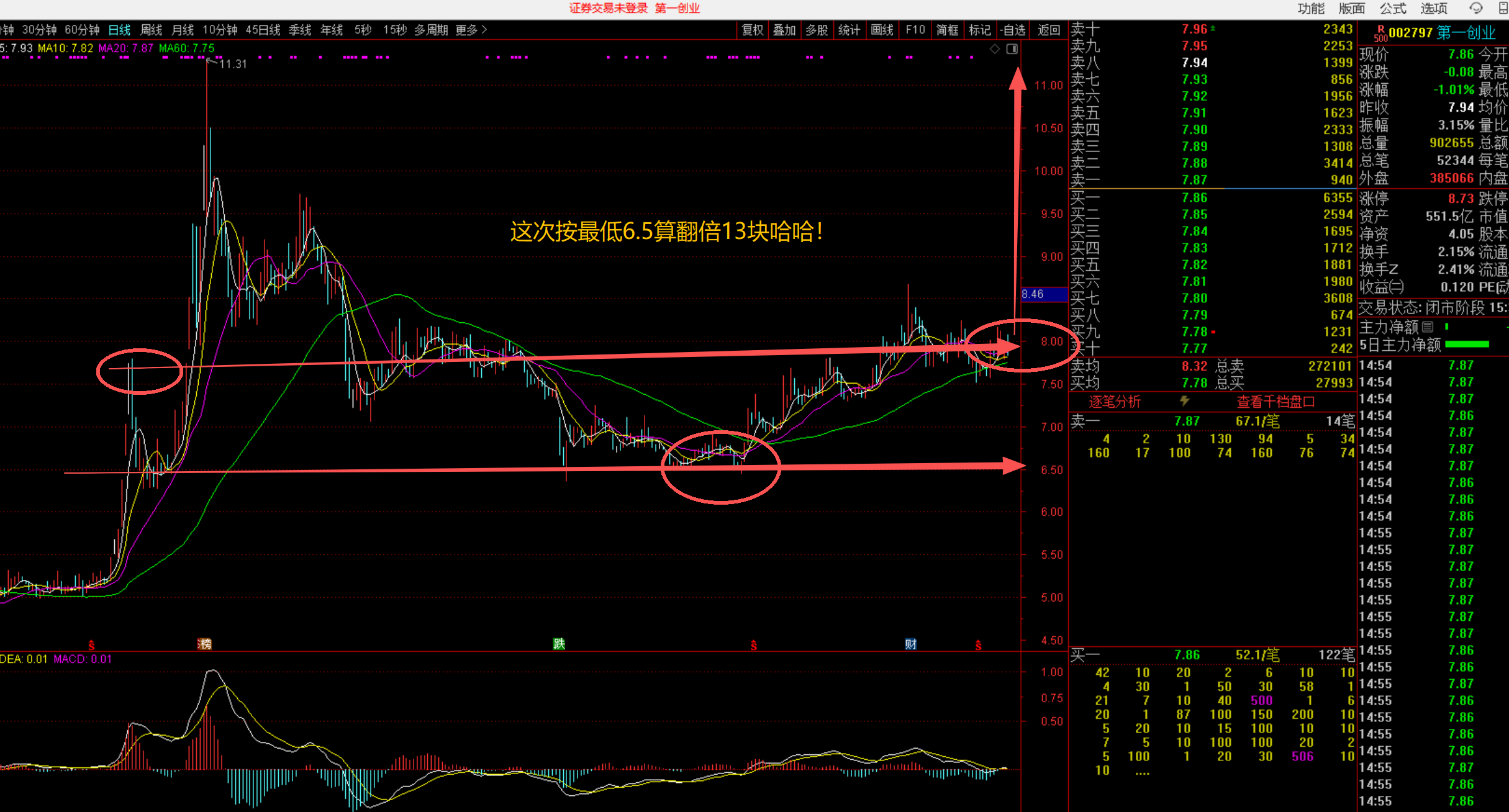Click the green 5日主力净额 bar
This screenshot has width=1509, height=812.
point(1467,344)
